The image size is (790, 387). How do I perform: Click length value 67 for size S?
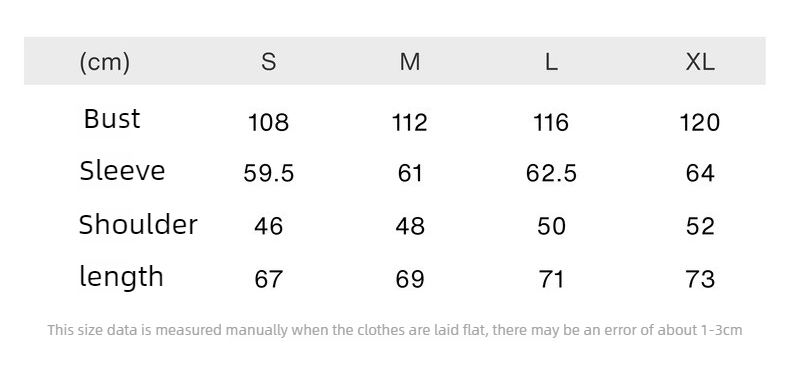(x=269, y=279)
